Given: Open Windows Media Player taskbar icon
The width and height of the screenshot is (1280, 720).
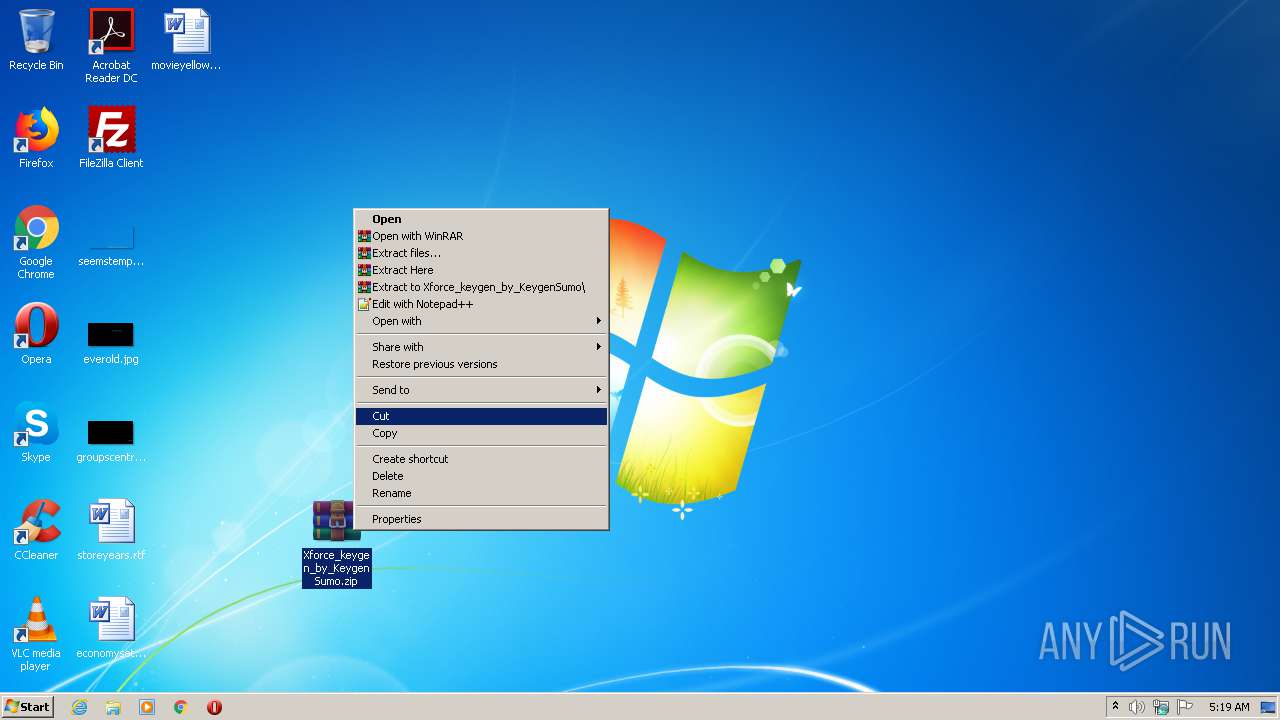Looking at the screenshot, I should (147, 707).
